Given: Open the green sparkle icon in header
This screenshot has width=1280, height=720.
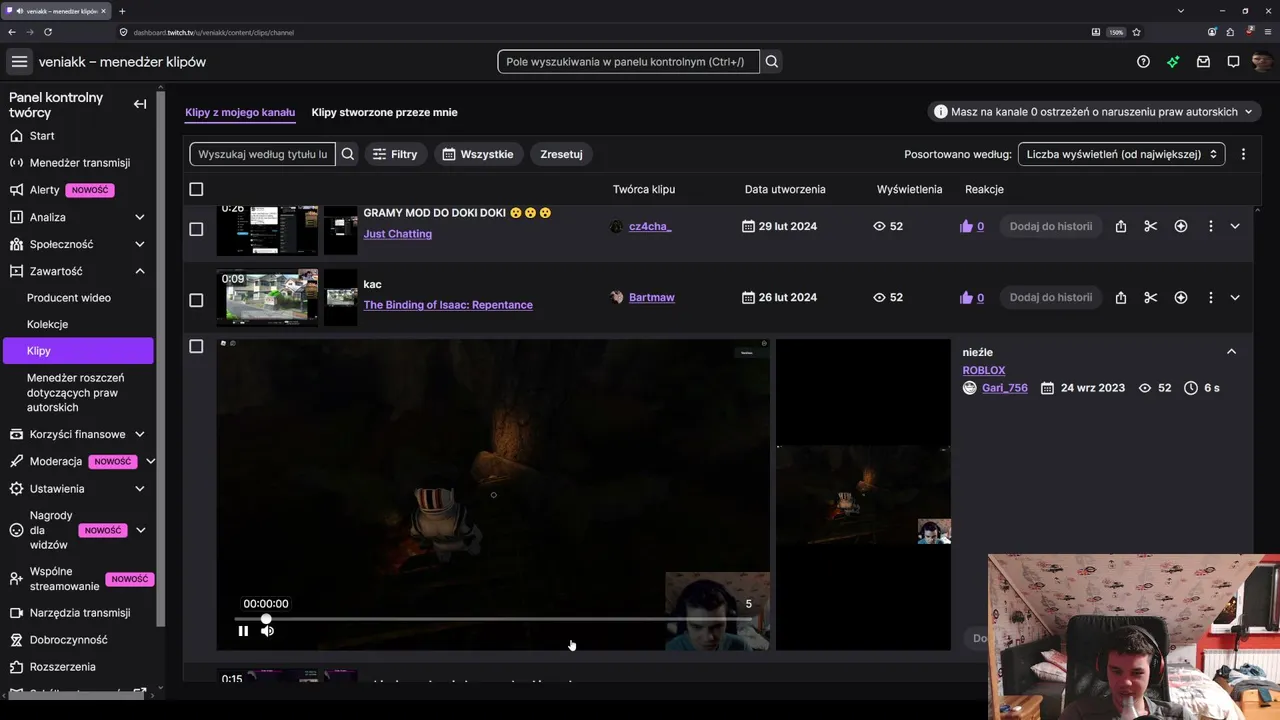Looking at the screenshot, I should (1173, 62).
